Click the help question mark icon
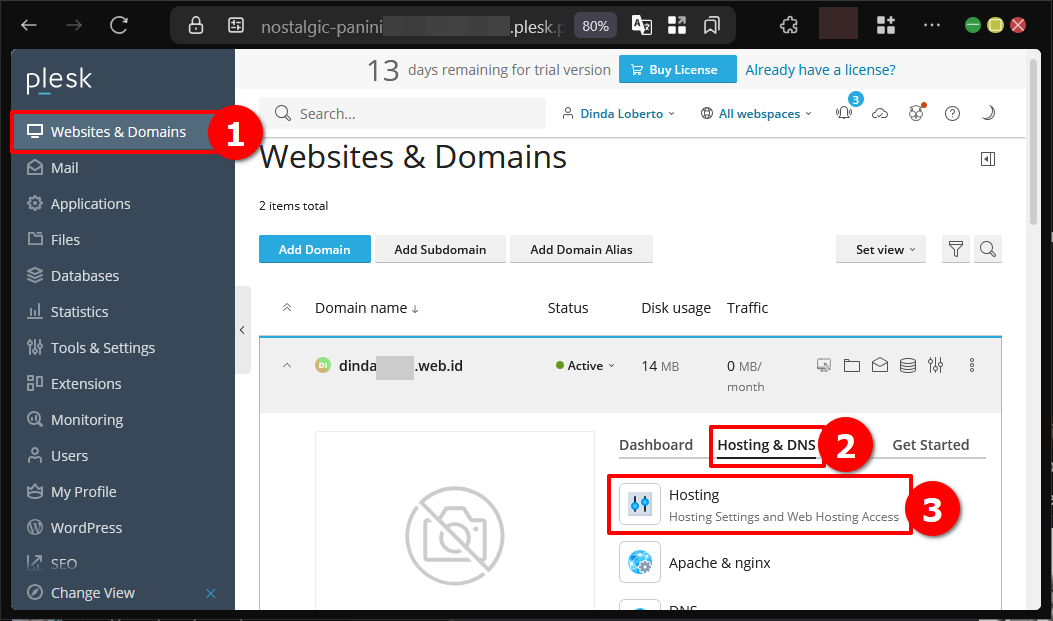 952,114
